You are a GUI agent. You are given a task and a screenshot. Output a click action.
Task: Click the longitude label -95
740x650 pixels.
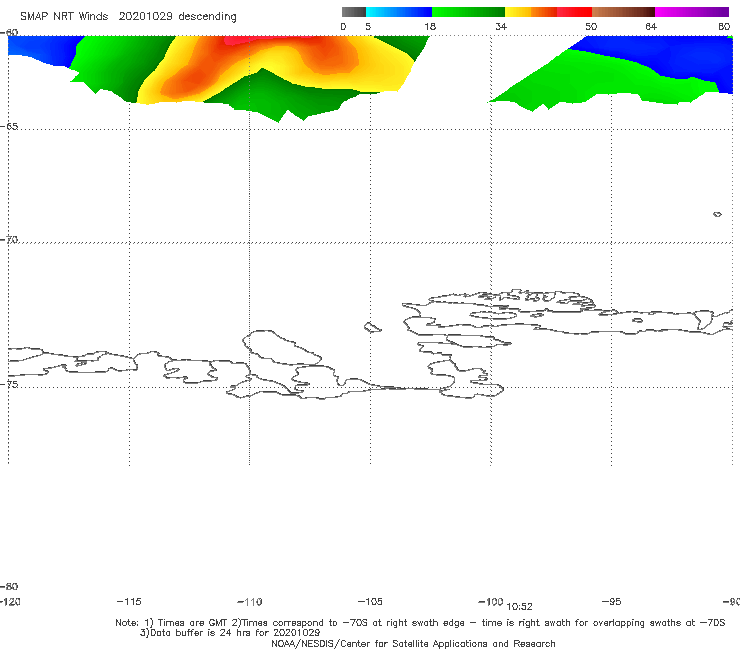[x=612, y=601]
